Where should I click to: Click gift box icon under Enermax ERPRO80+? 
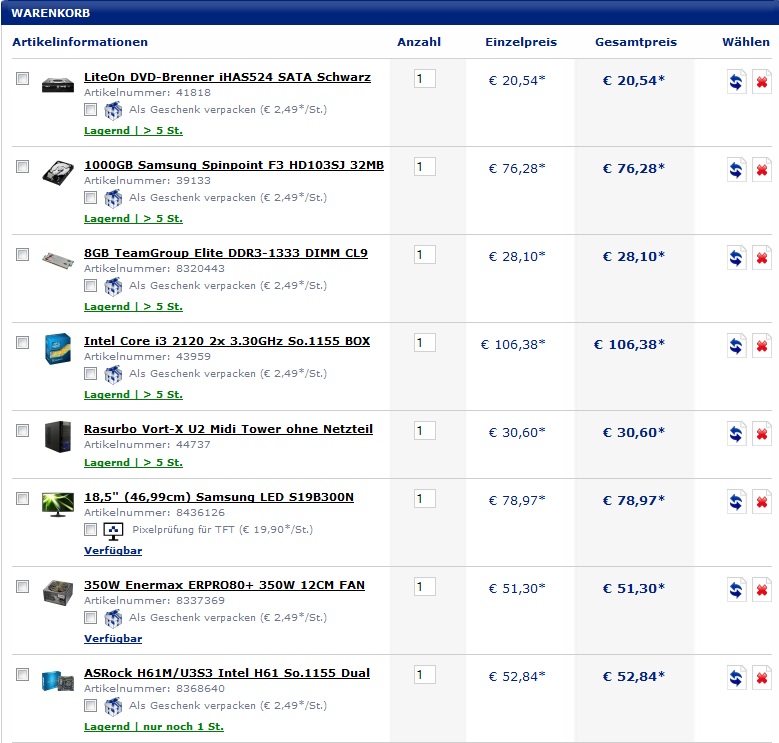113,618
